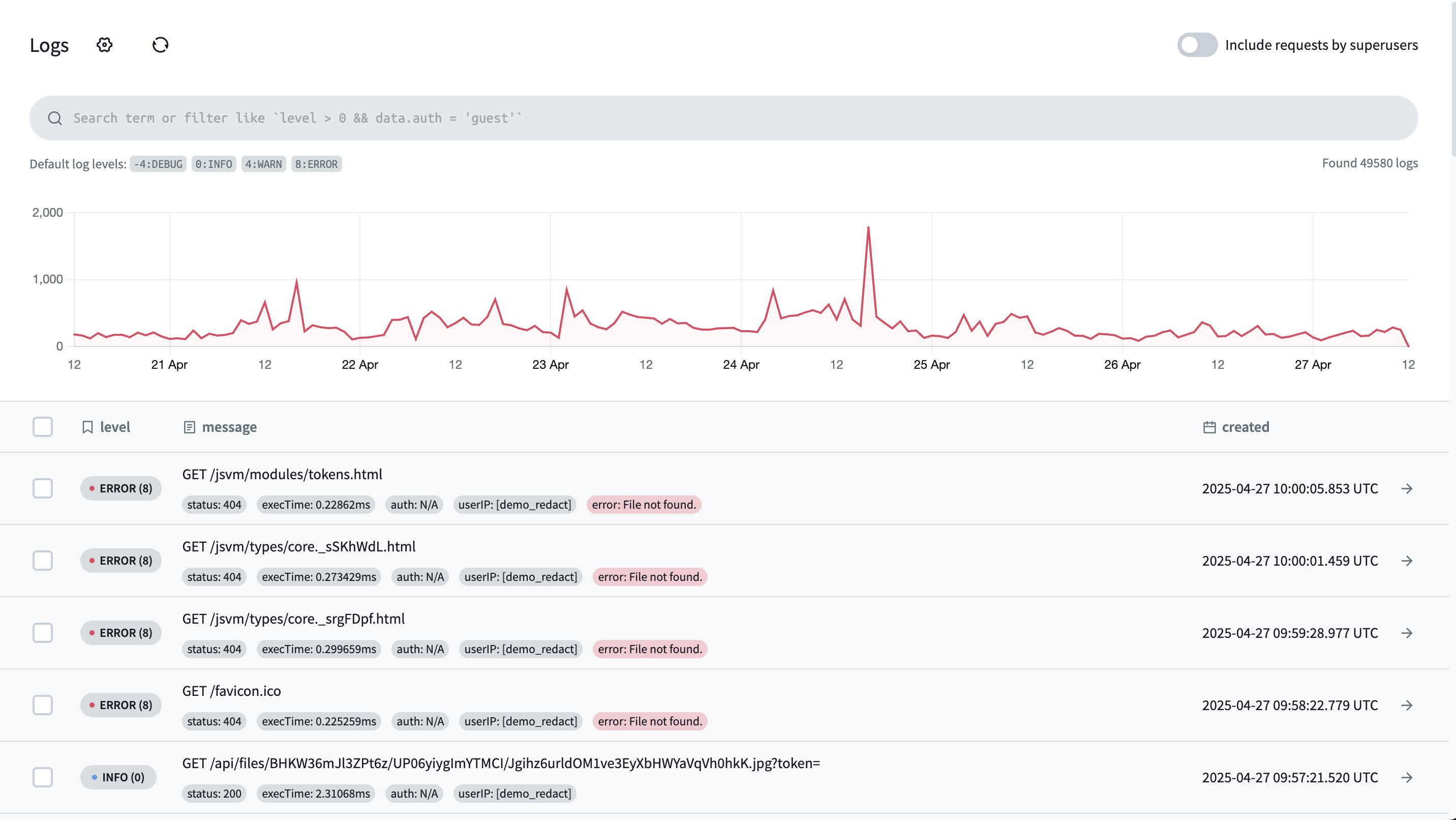1456x820 pixels.
Task: Select the 8:ERROR log level chip
Action: pyautogui.click(x=316, y=163)
